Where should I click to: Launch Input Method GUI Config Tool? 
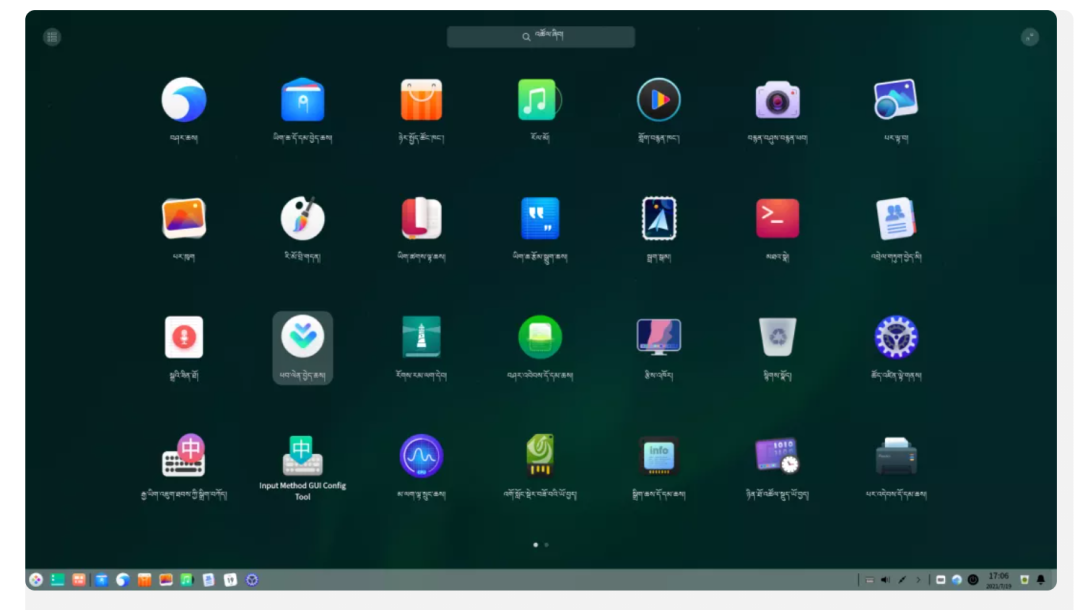click(302, 455)
